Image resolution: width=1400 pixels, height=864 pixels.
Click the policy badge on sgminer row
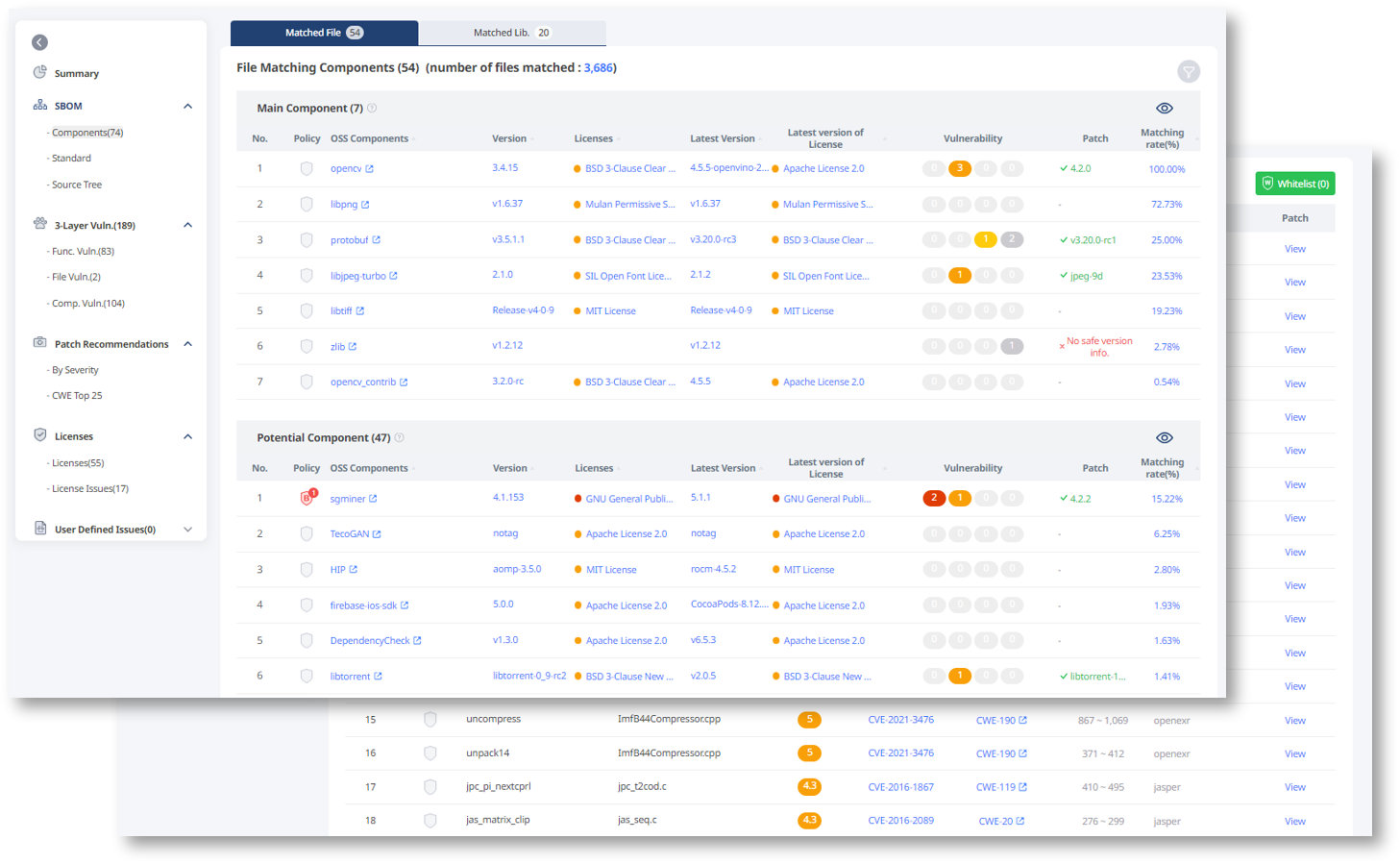coord(306,497)
